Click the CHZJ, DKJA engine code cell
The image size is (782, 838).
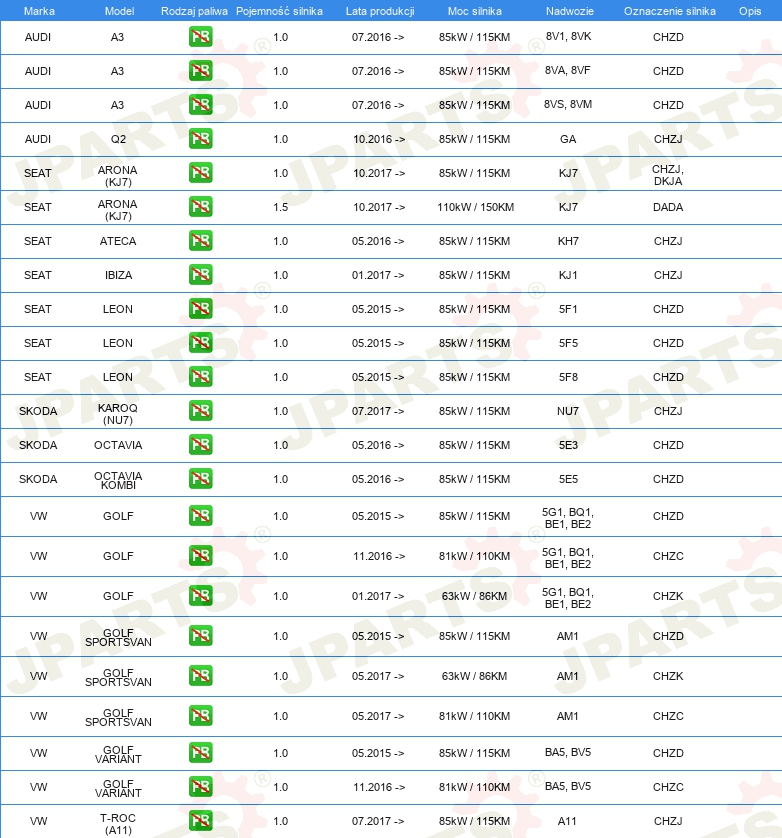tap(668, 175)
